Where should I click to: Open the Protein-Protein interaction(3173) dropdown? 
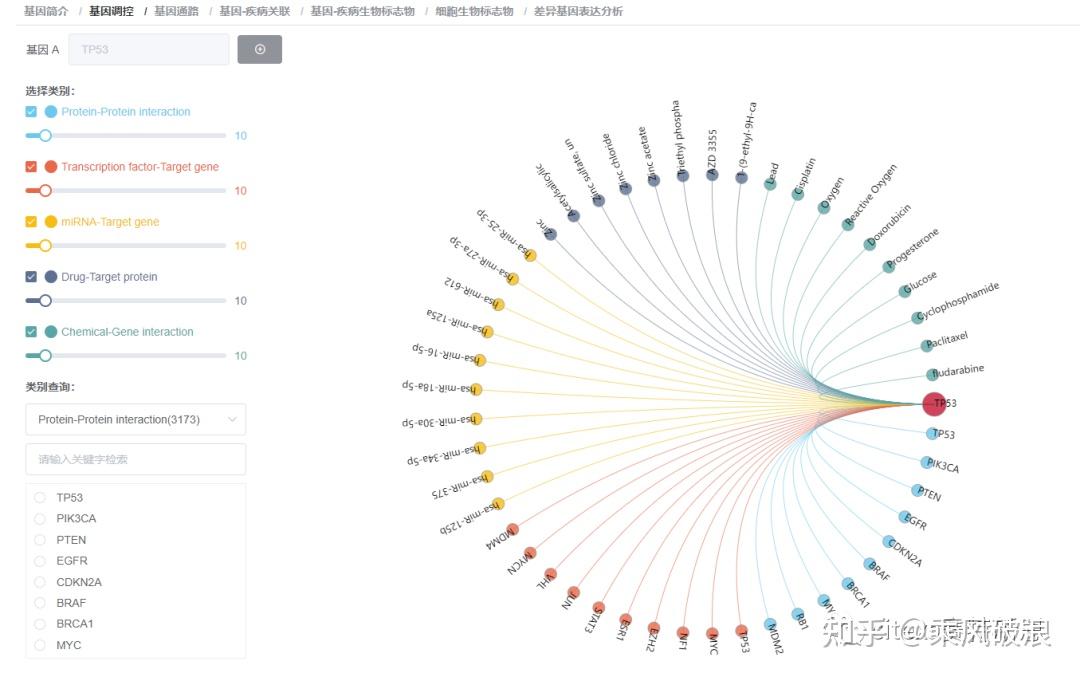[x=135, y=420]
